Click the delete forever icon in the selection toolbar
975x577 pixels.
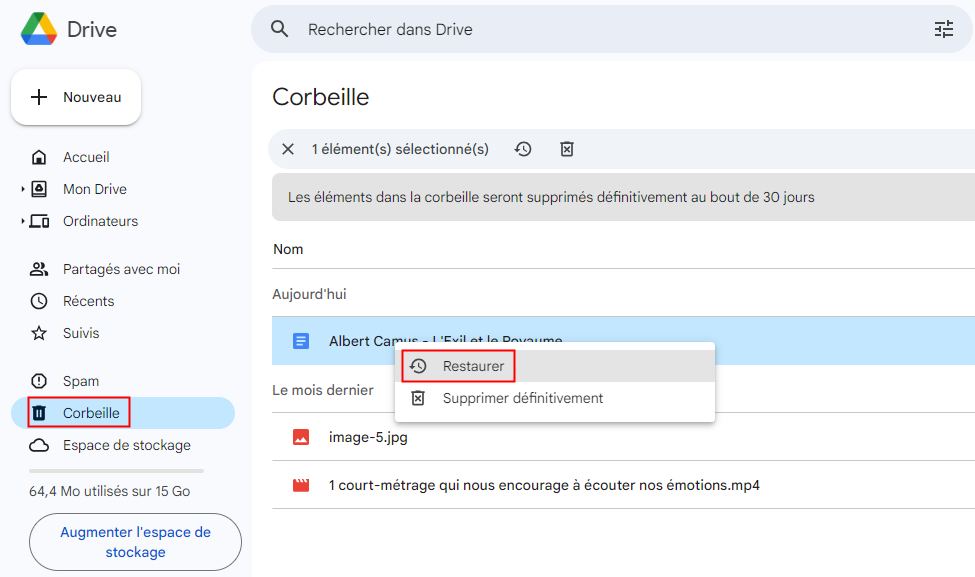[567, 148]
